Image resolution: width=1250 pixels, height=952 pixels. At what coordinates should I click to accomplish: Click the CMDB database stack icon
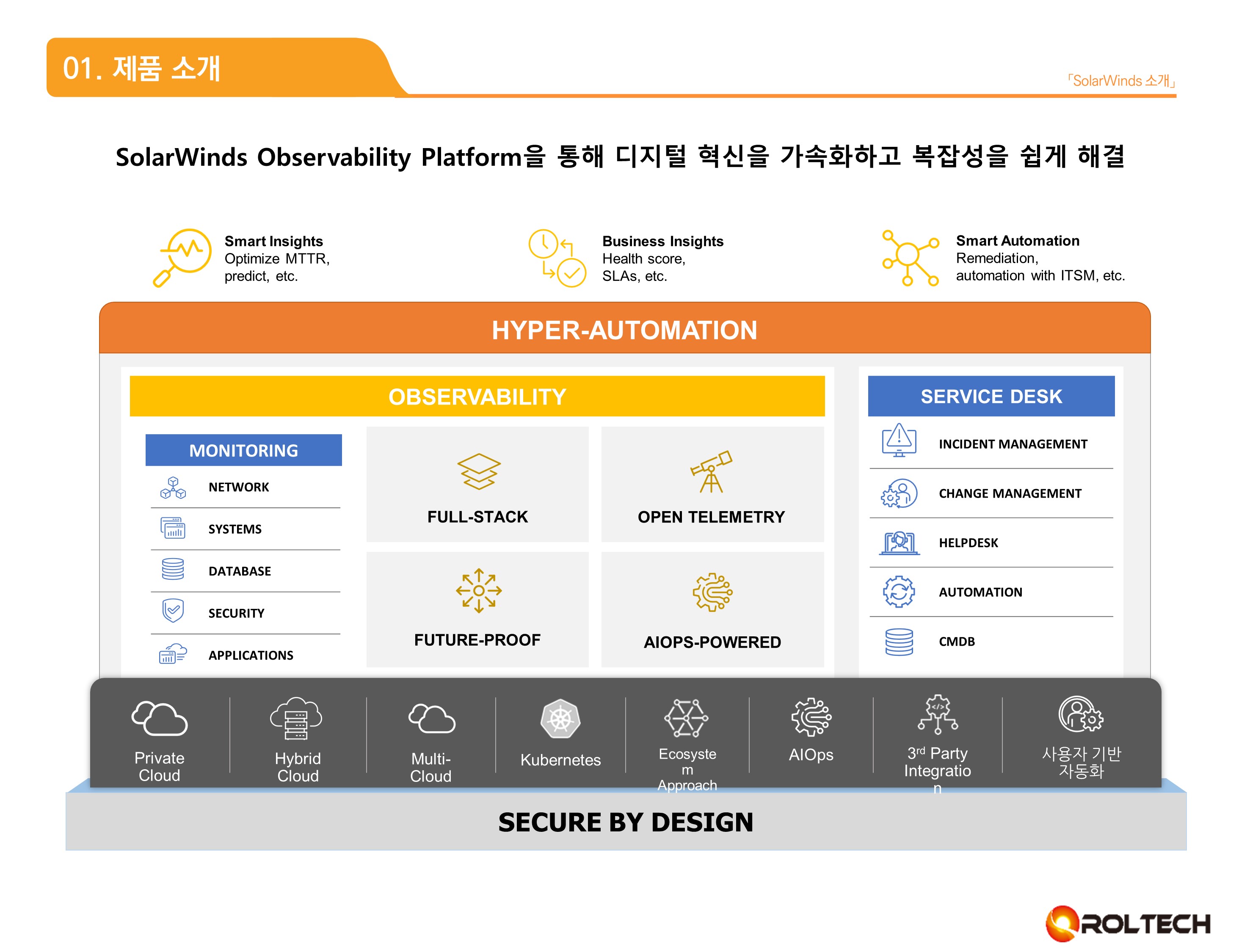pos(899,642)
